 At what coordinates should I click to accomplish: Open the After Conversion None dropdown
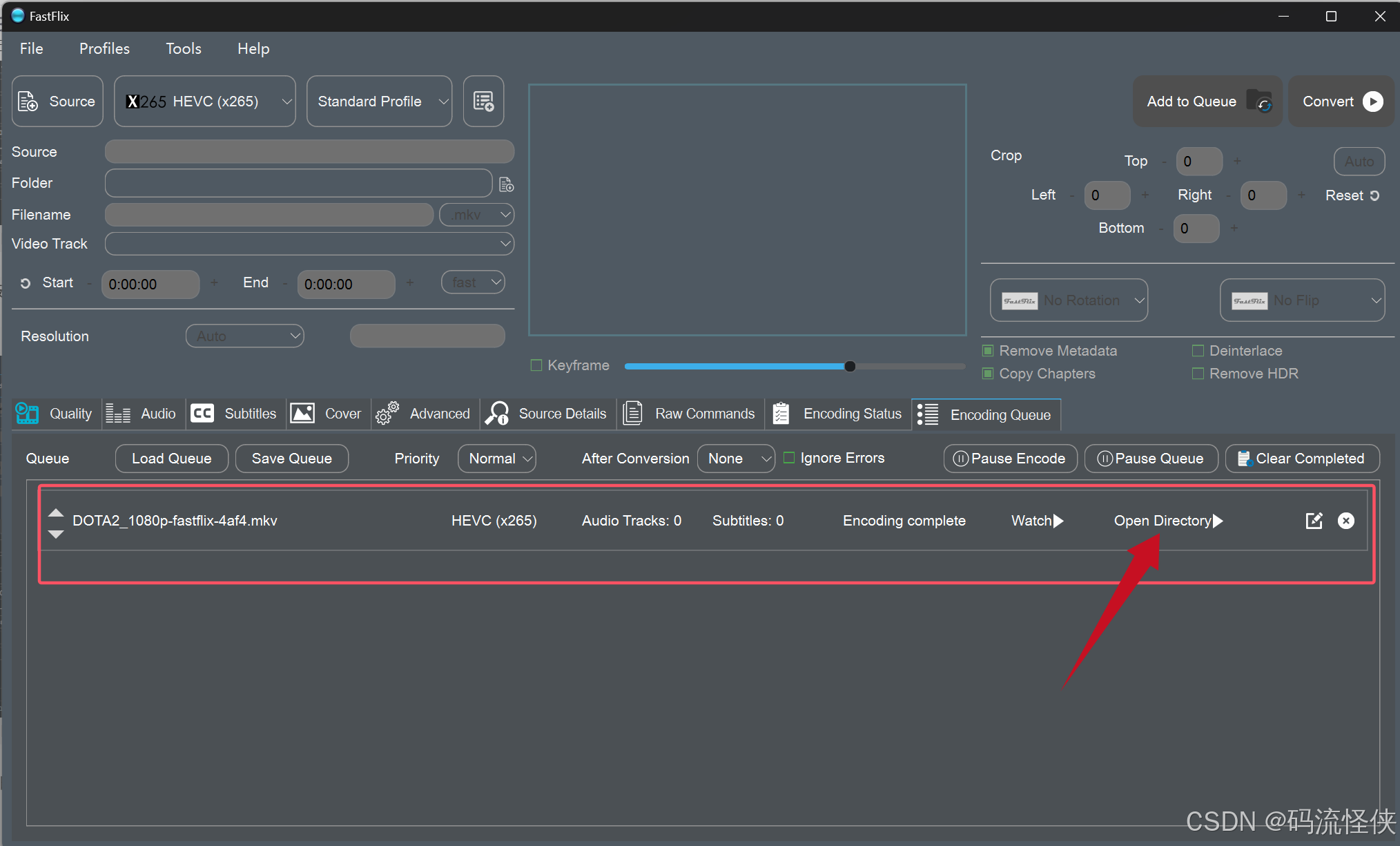(736, 459)
